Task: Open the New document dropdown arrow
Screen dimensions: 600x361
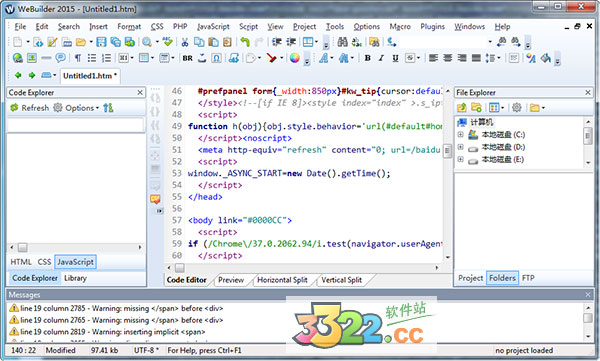Action: point(28,42)
